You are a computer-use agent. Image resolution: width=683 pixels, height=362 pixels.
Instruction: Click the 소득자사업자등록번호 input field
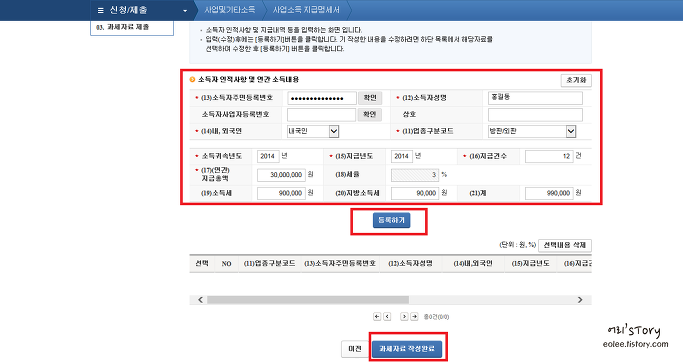tap(321, 115)
